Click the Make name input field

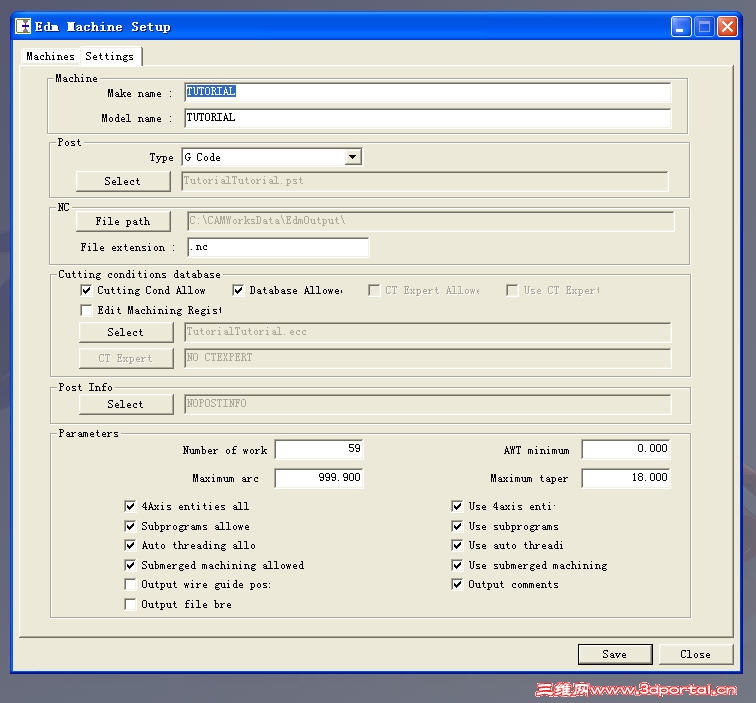427,92
